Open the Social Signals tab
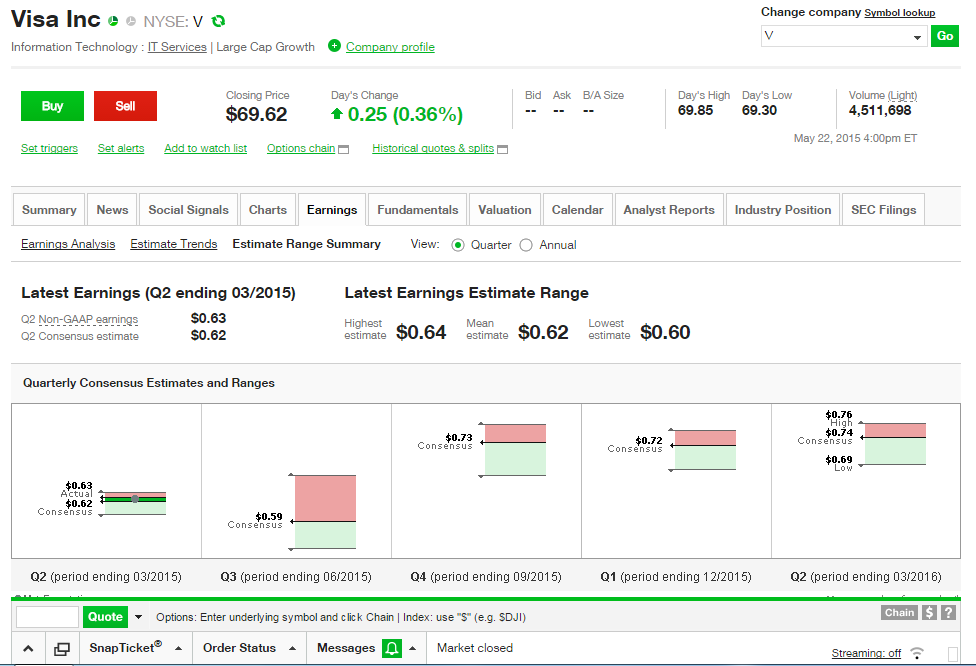 click(x=189, y=210)
